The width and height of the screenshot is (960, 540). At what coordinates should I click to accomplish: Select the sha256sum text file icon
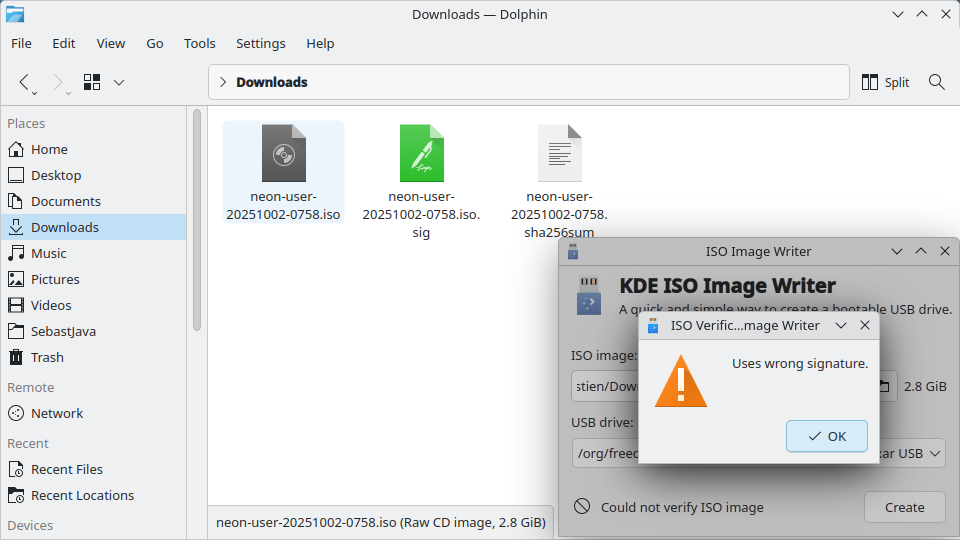point(559,153)
